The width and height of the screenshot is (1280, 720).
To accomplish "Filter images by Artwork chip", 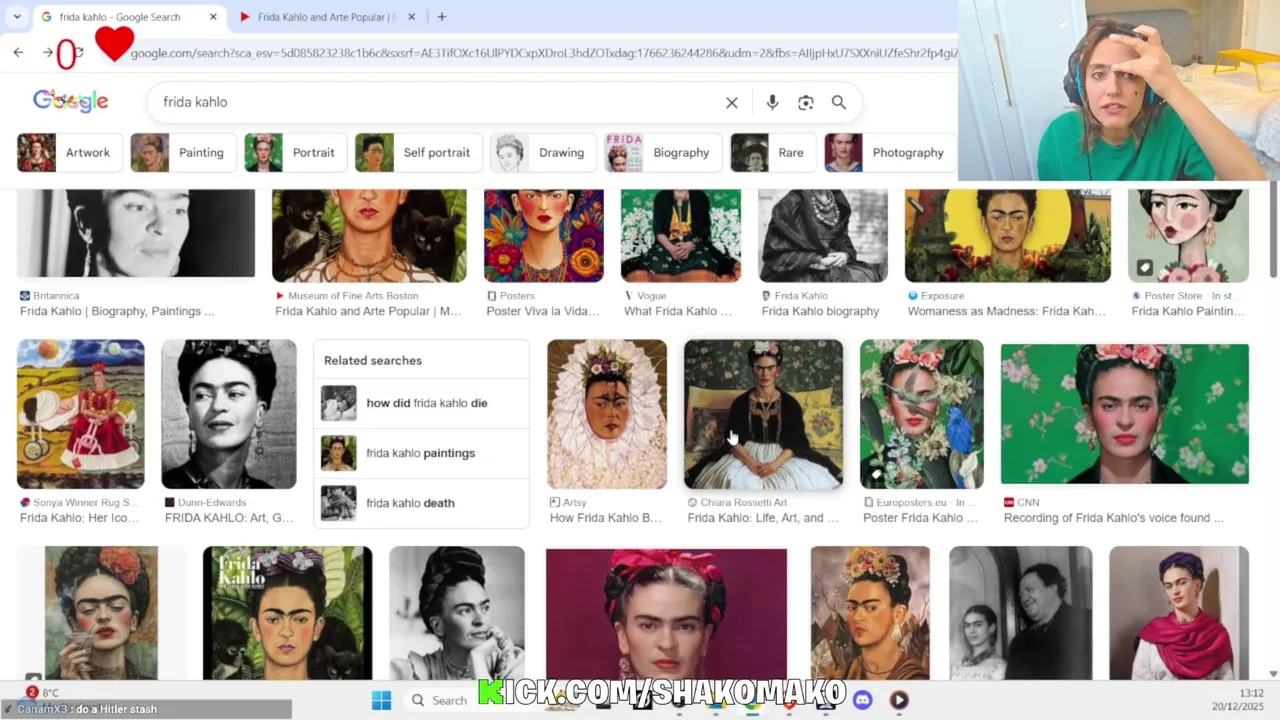I will pyautogui.click(x=69, y=153).
